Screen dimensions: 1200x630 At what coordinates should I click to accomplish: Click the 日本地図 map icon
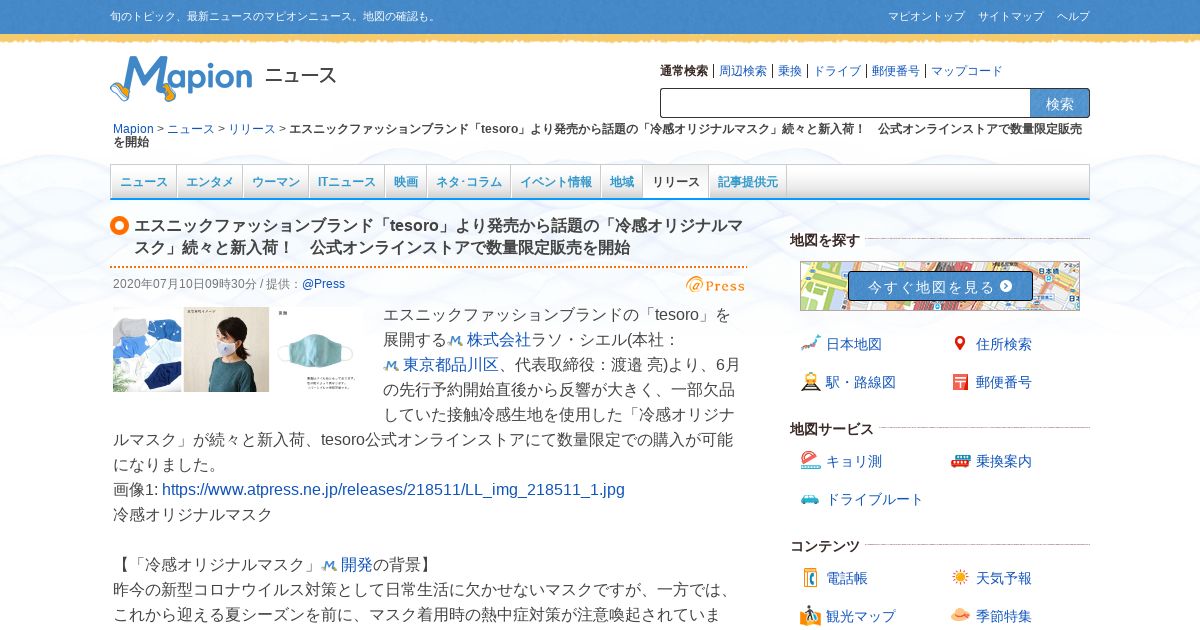click(x=810, y=344)
